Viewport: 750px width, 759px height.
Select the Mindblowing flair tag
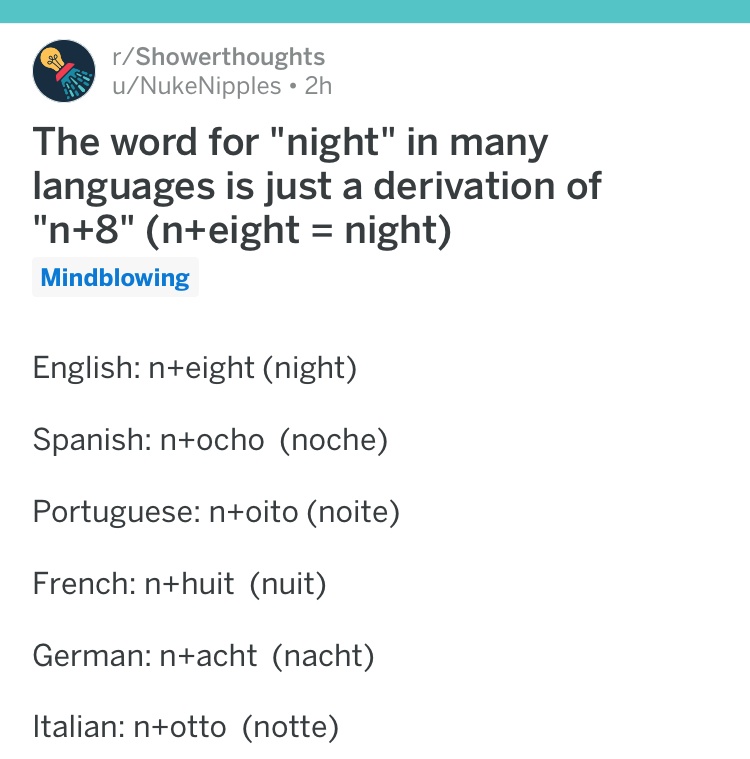tap(115, 277)
